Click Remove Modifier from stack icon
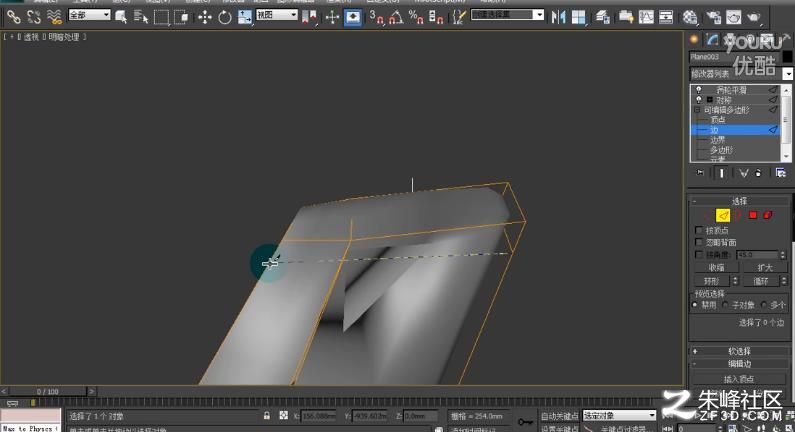 [x=758, y=173]
